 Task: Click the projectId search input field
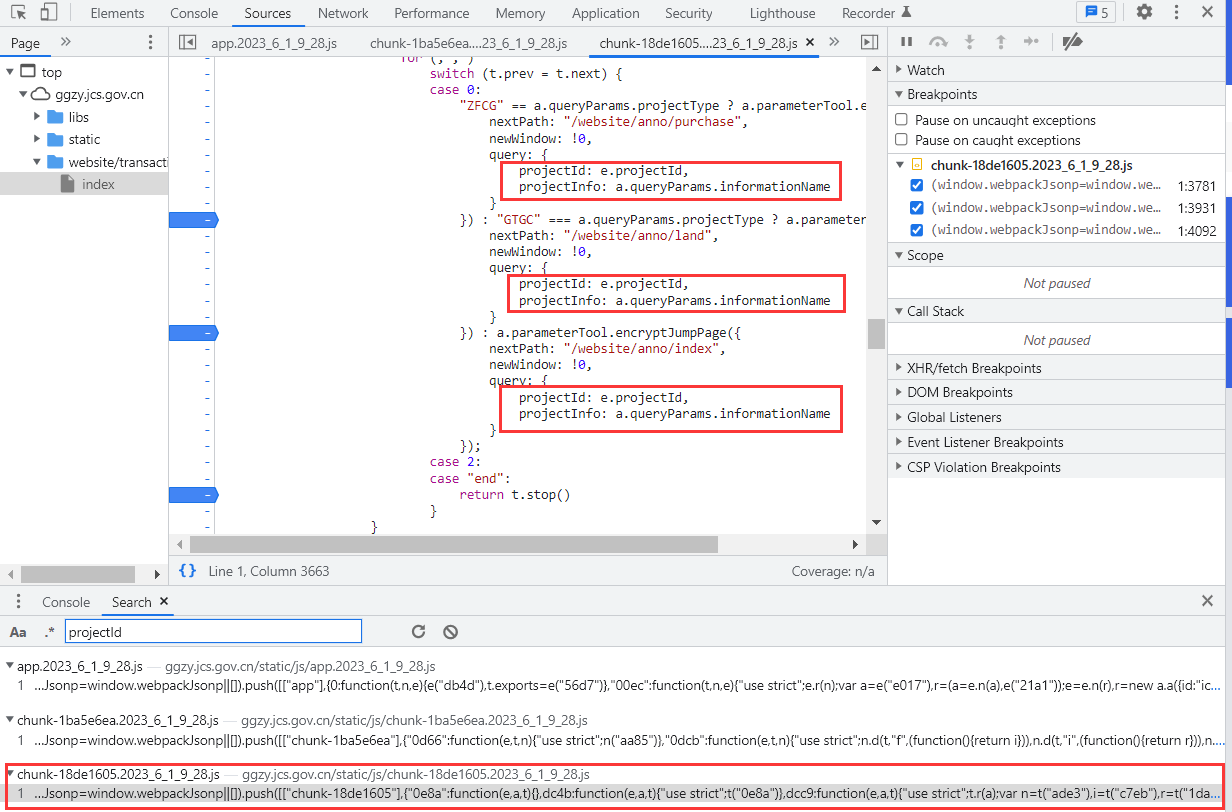click(x=213, y=632)
